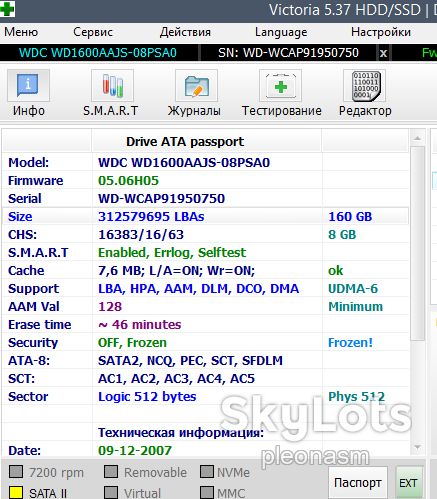The image size is (437, 499).
Task: Open the Language menu
Action: [x=281, y=32]
